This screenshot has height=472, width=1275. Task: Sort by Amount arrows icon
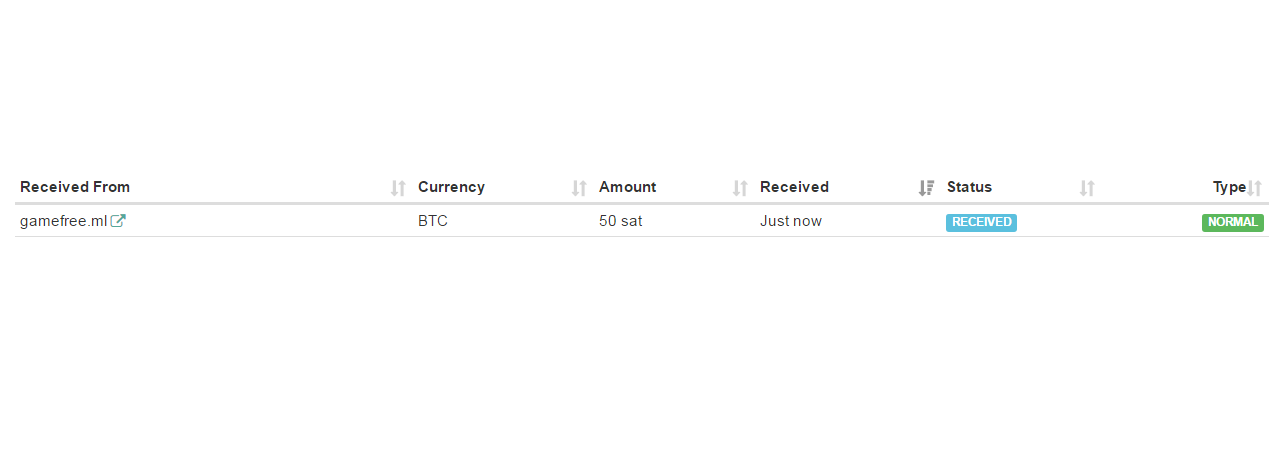tap(740, 188)
